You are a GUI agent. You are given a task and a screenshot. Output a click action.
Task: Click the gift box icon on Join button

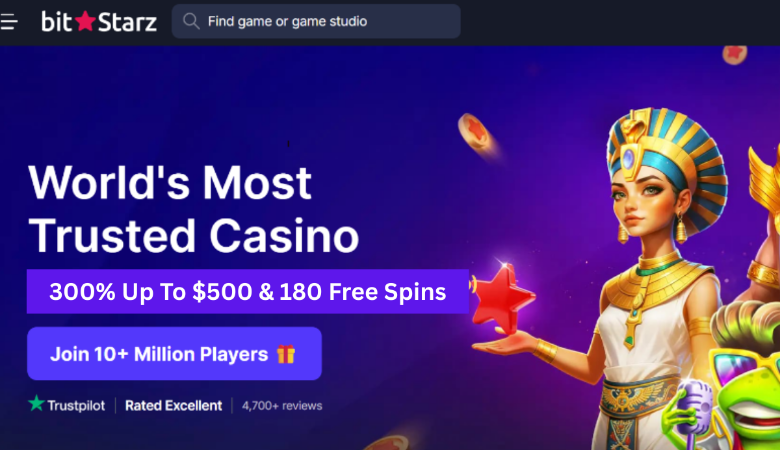(286, 354)
